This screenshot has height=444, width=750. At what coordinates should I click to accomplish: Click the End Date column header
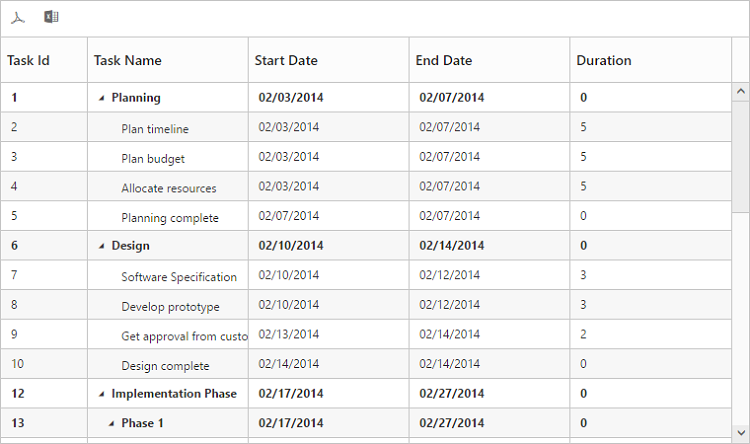(444, 60)
